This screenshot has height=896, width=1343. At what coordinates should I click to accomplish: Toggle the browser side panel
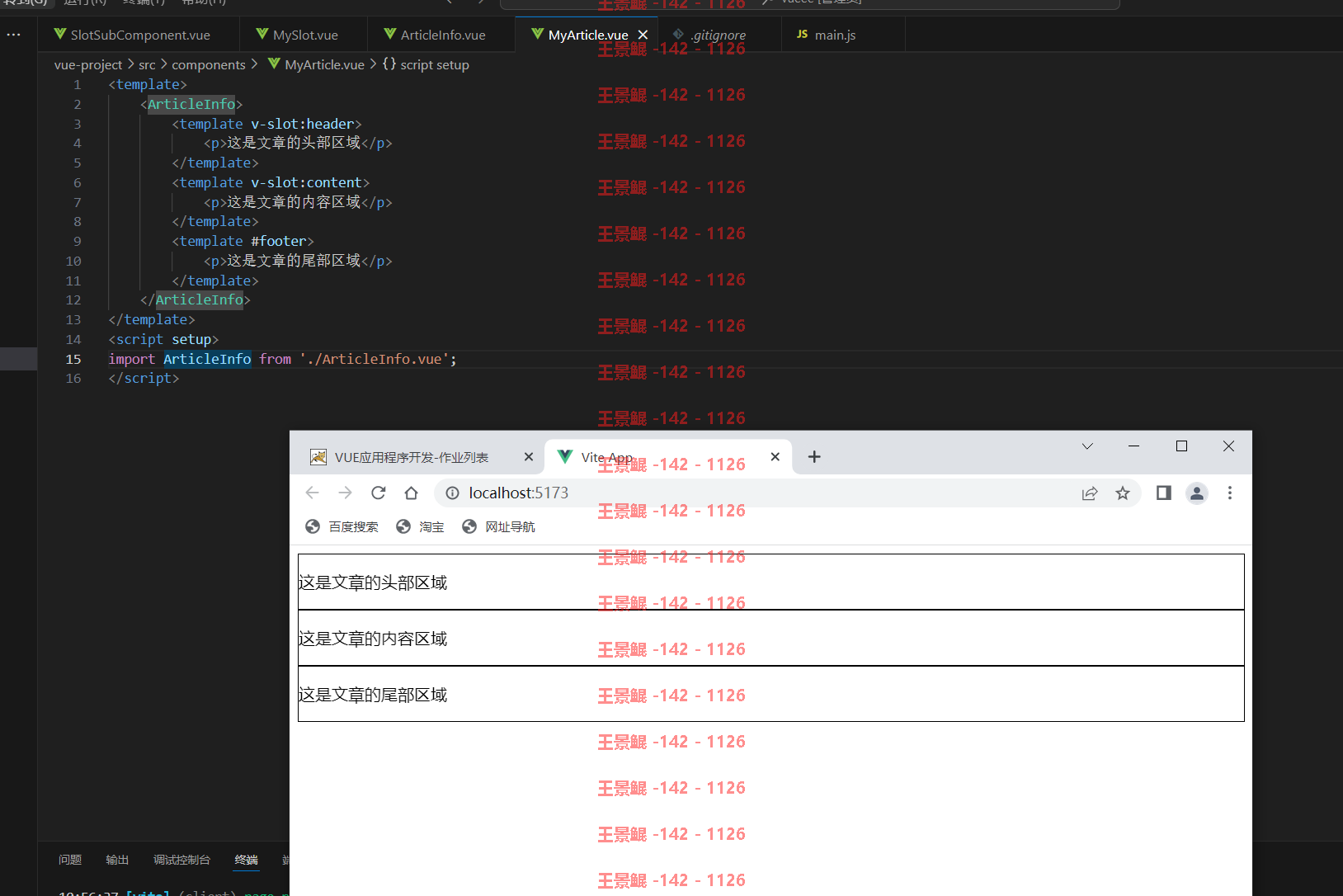coord(1164,493)
